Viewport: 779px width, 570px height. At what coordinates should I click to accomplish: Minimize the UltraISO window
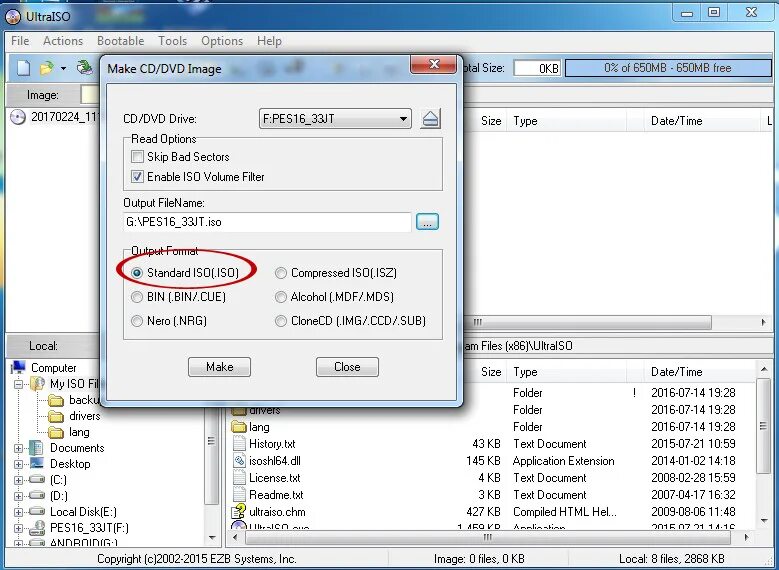point(687,13)
